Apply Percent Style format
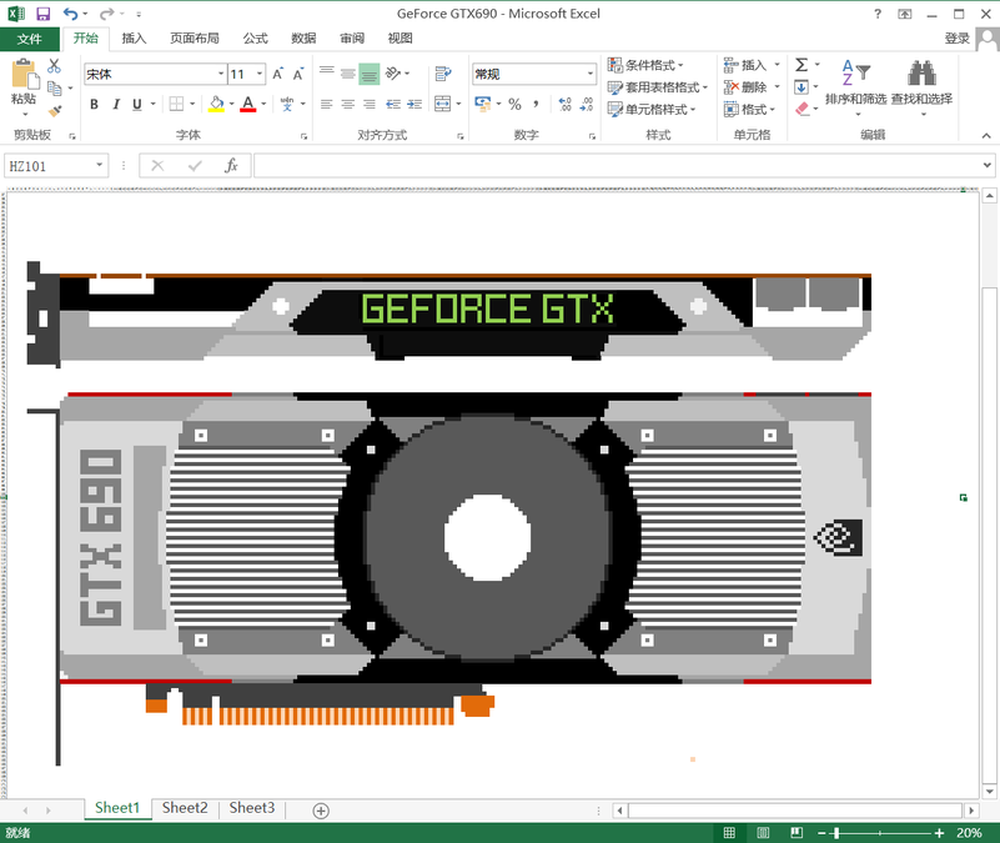Viewport: 1000px width, 843px height. click(x=515, y=103)
